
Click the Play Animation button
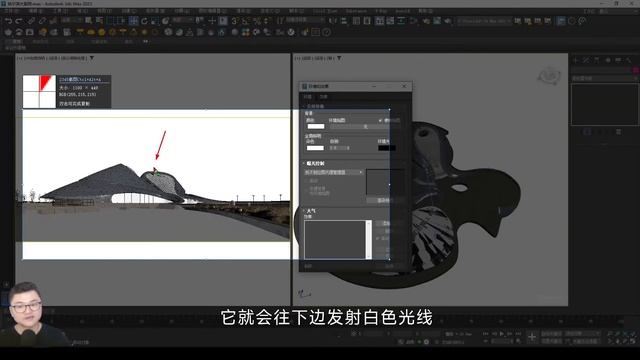click(x=502, y=334)
